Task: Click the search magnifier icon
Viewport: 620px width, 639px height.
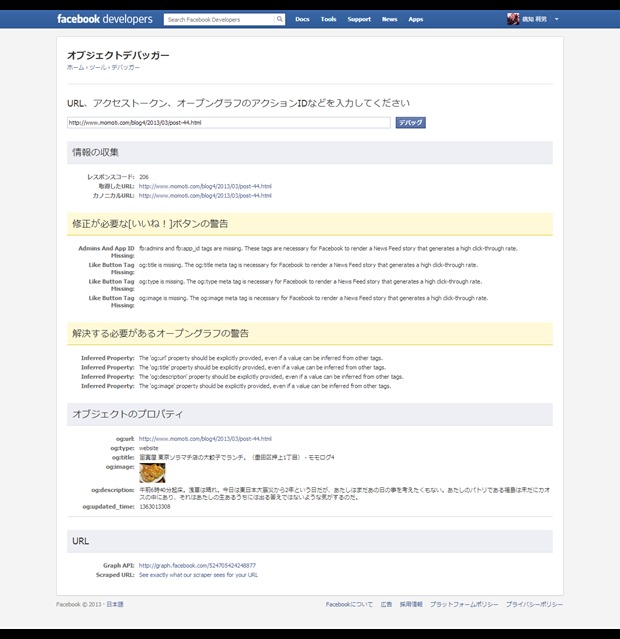Action: (280, 19)
